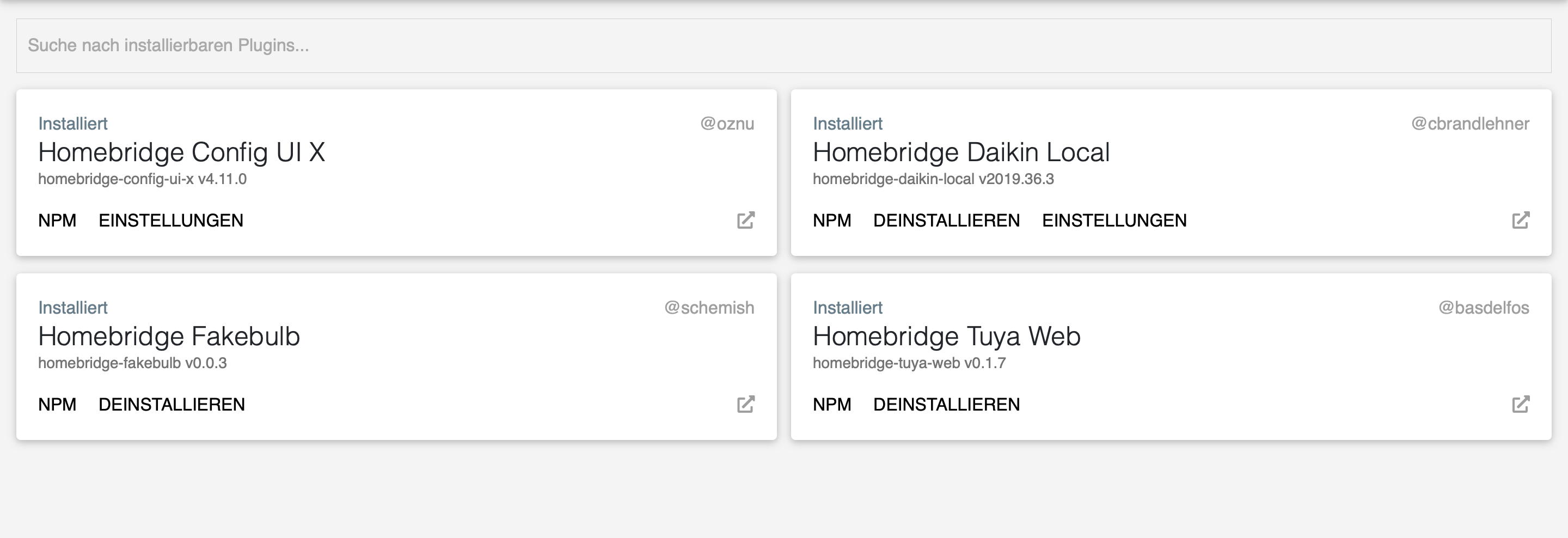Screen dimensions: 1568x538
Task: Click the @basdelfos author label
Action: coord(1484,308)
